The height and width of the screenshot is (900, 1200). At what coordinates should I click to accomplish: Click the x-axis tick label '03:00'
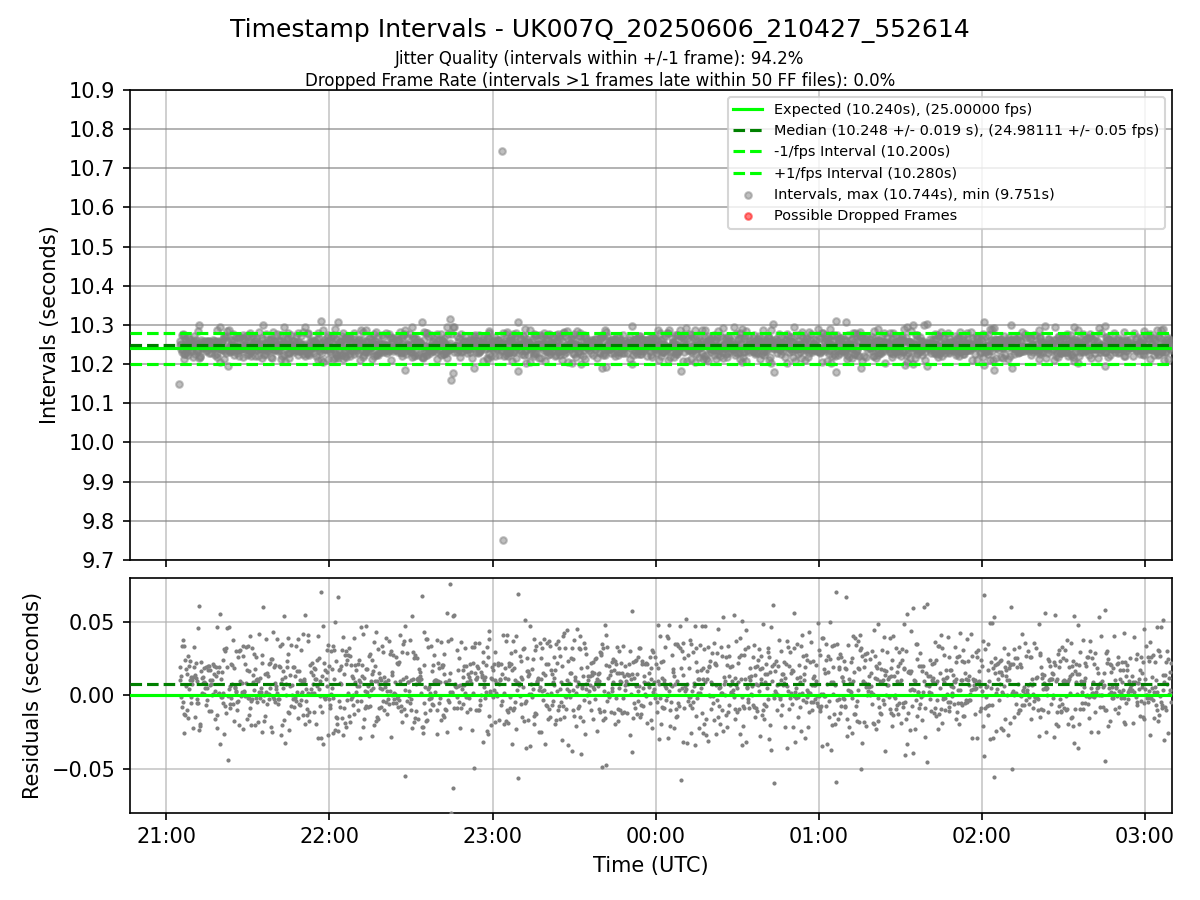pos(1145,835)
